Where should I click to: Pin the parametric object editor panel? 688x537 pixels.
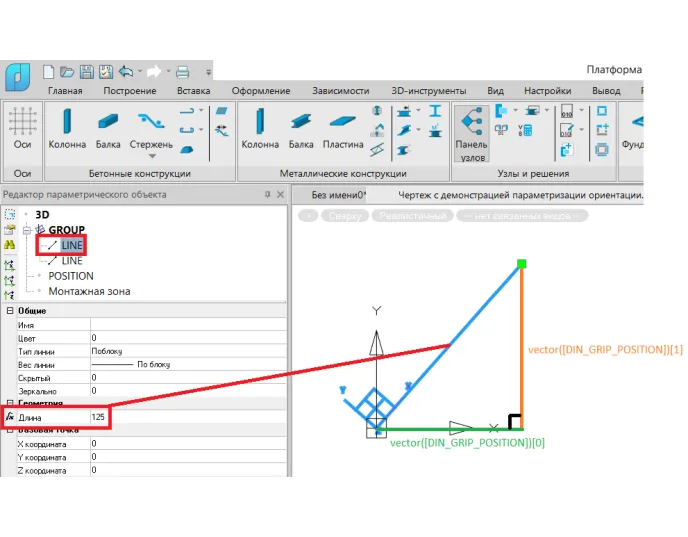pyautogui.click(x=268, y=194)
